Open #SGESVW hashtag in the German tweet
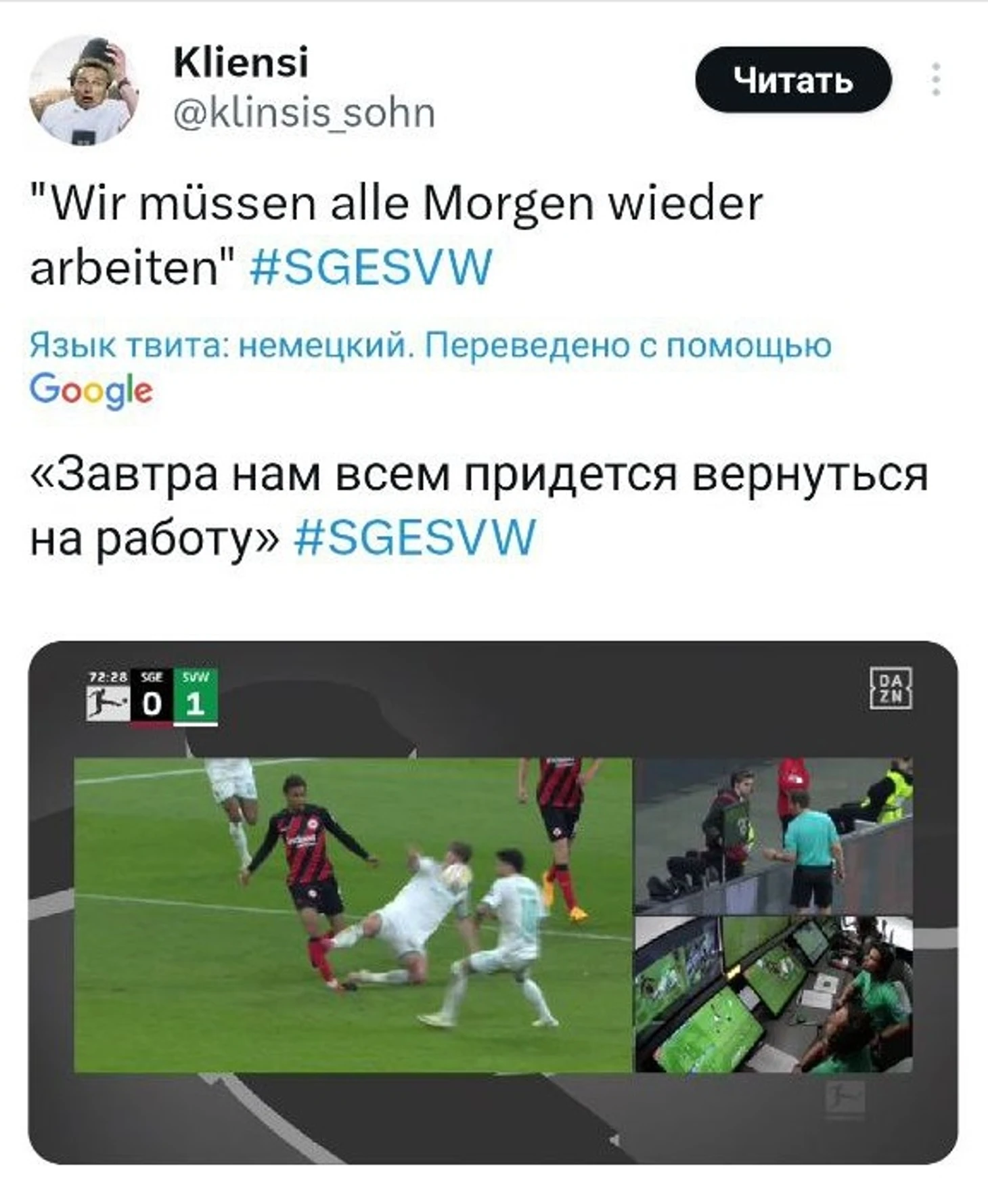 point(371,267)
